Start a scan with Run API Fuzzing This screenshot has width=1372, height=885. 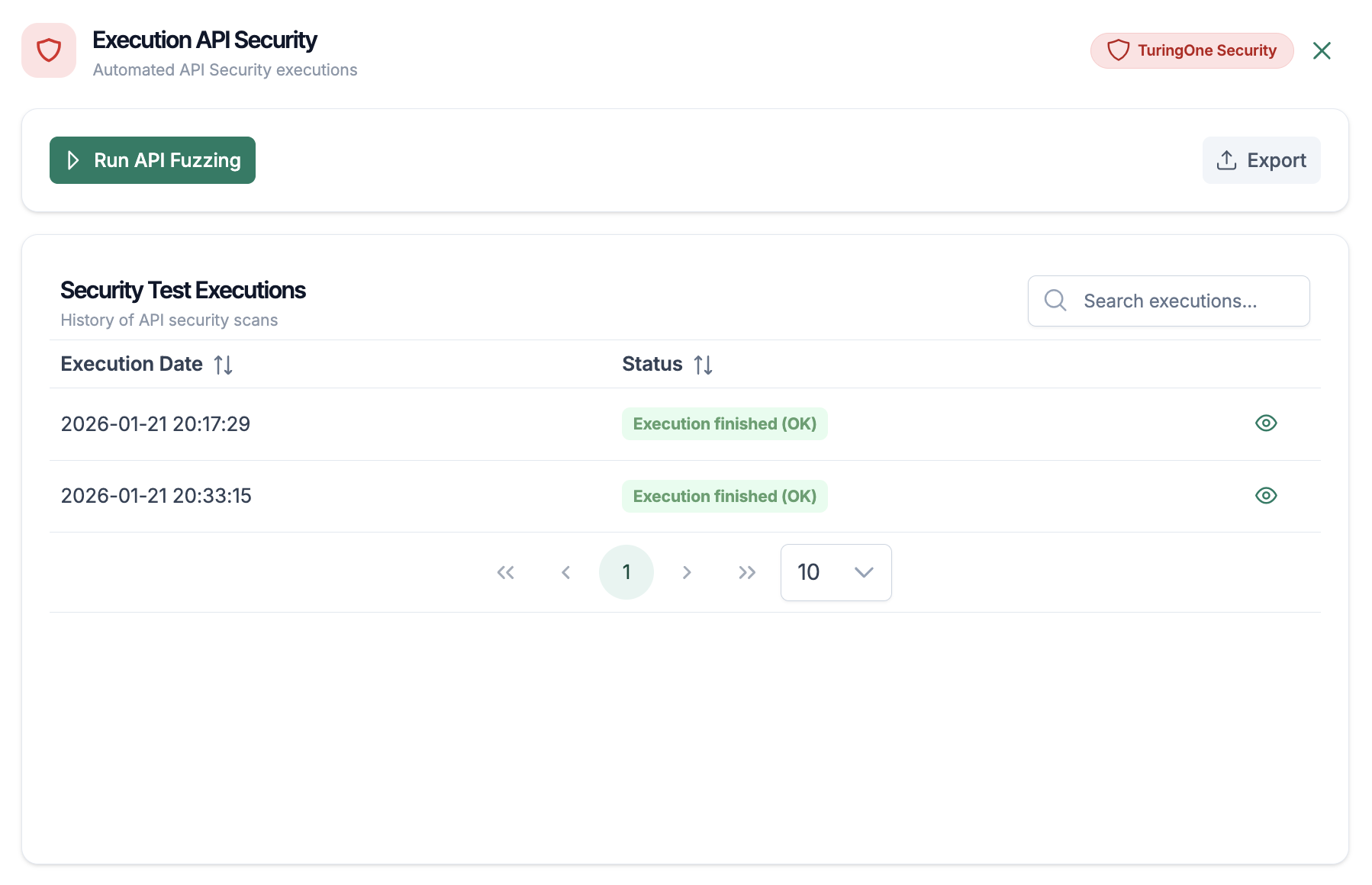[x=153, y=160]
